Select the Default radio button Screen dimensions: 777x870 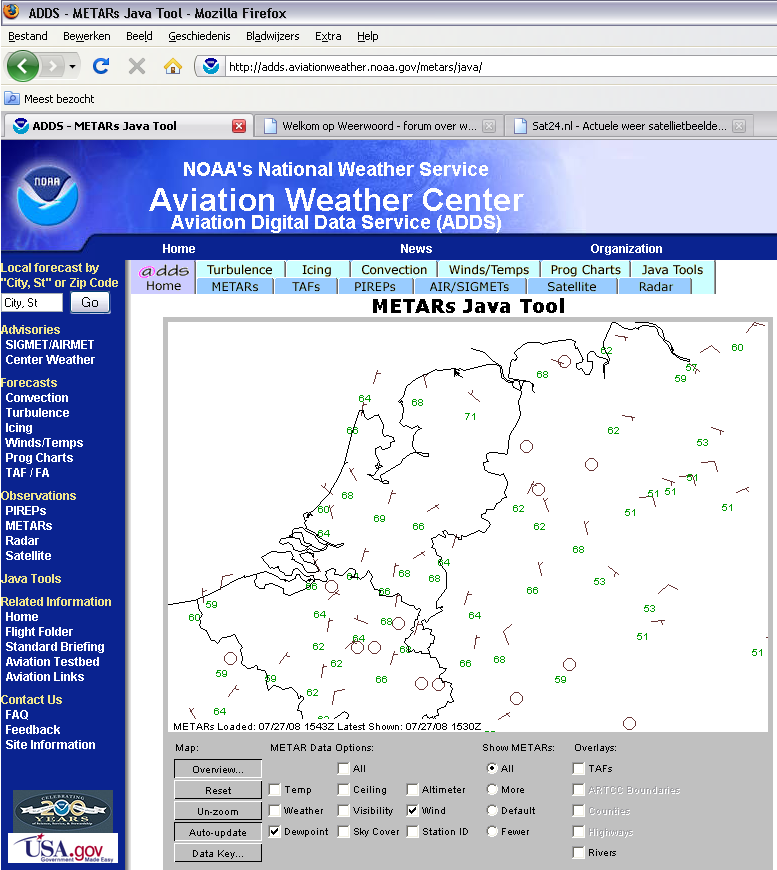click(x=492, y=811)
